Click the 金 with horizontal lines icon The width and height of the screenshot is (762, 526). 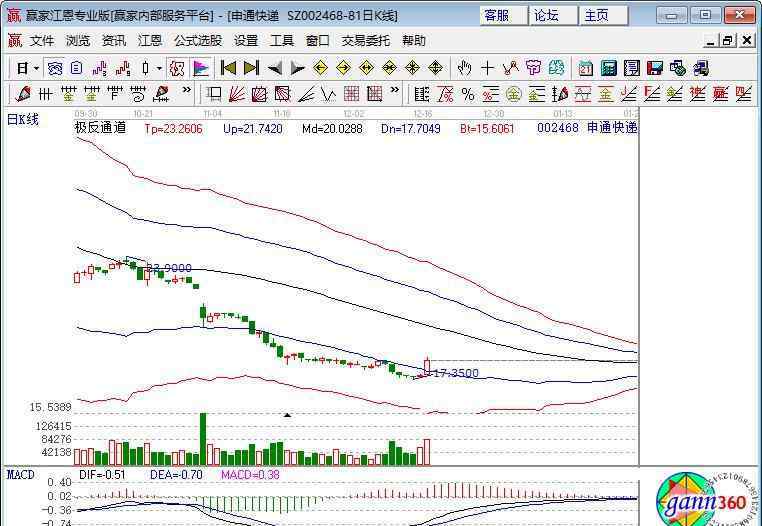pyautogui.click(x=537, y=94)
